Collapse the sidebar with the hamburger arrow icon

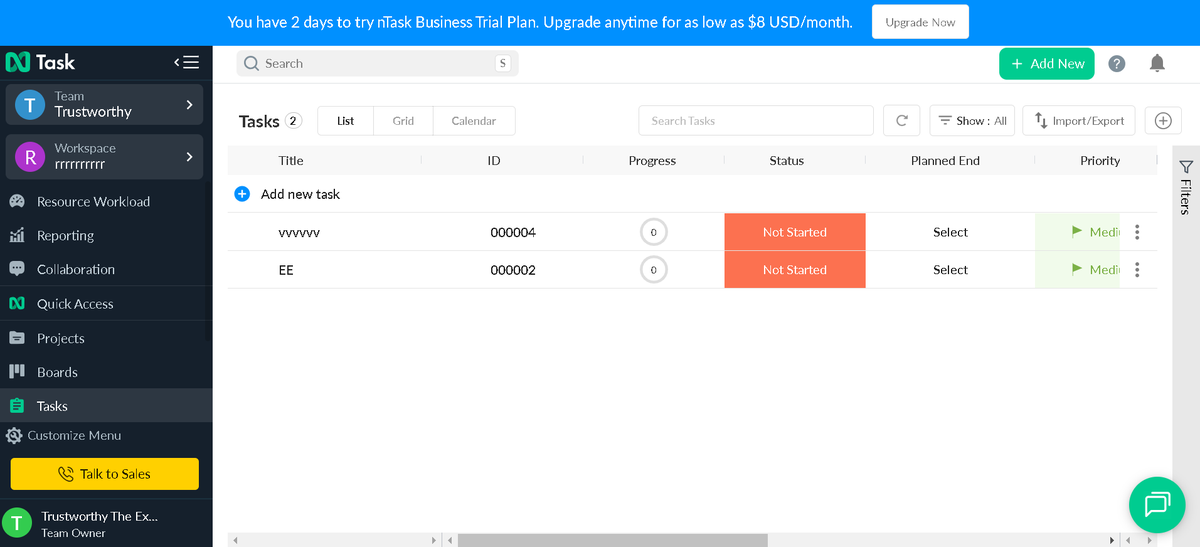point(186,62)
